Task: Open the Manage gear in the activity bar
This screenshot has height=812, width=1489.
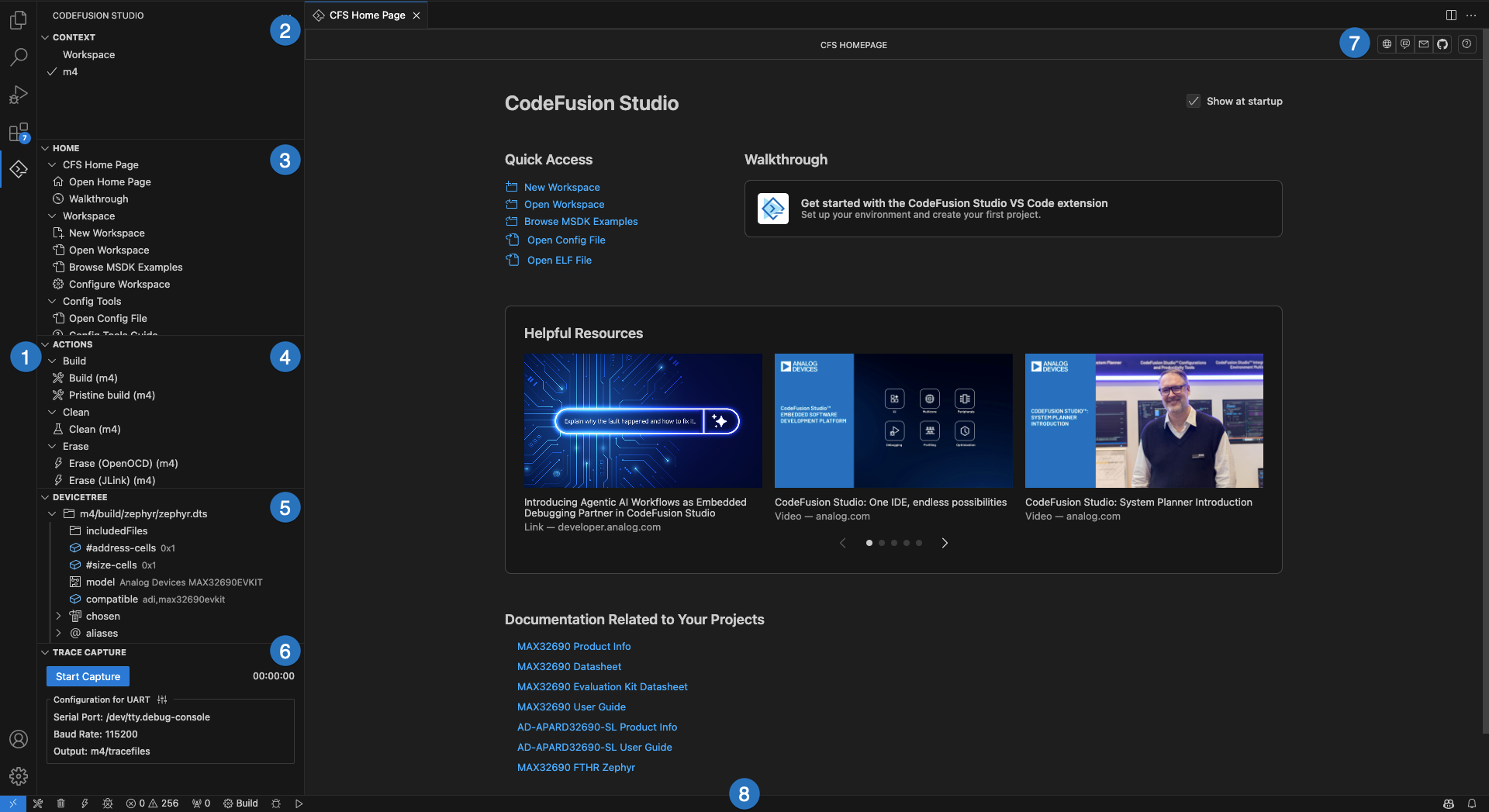Action: pos(19,776)
